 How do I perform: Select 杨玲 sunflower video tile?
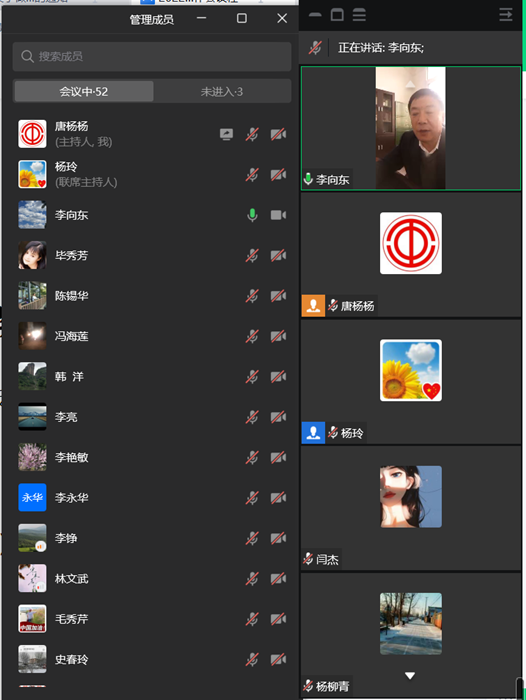(x=411, y=370)
